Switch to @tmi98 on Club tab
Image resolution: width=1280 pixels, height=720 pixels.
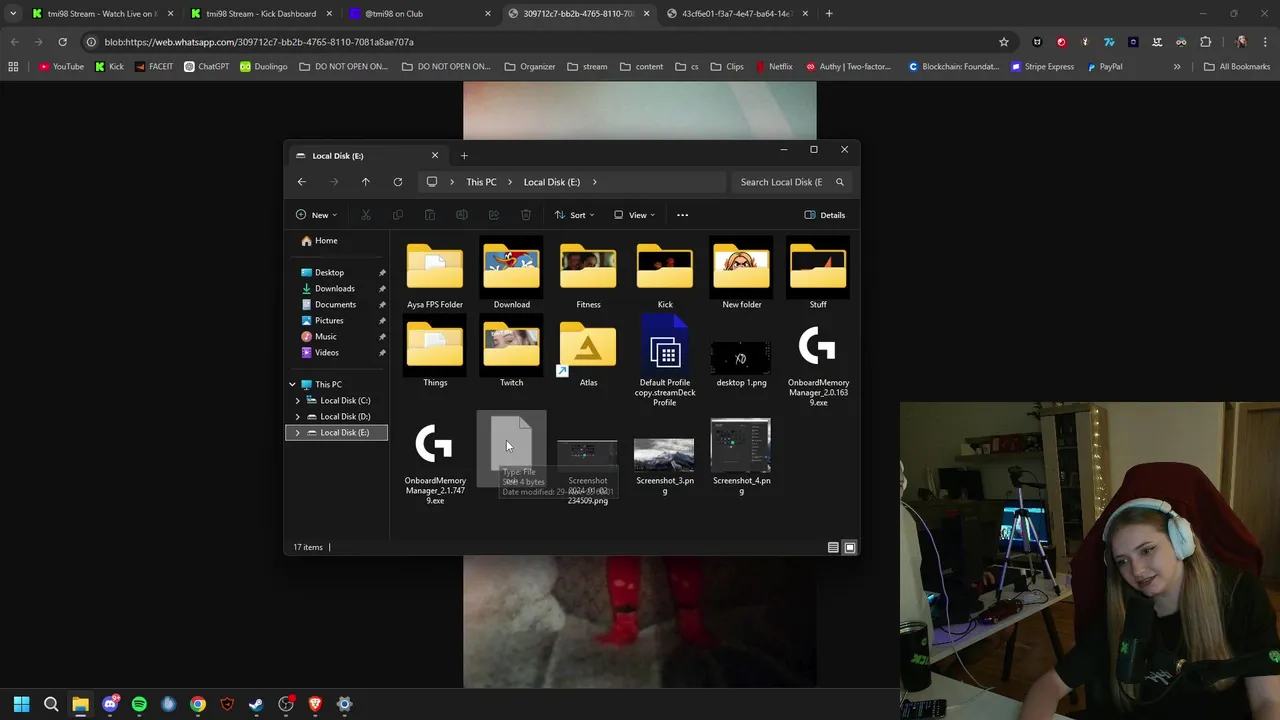(420, 14)
